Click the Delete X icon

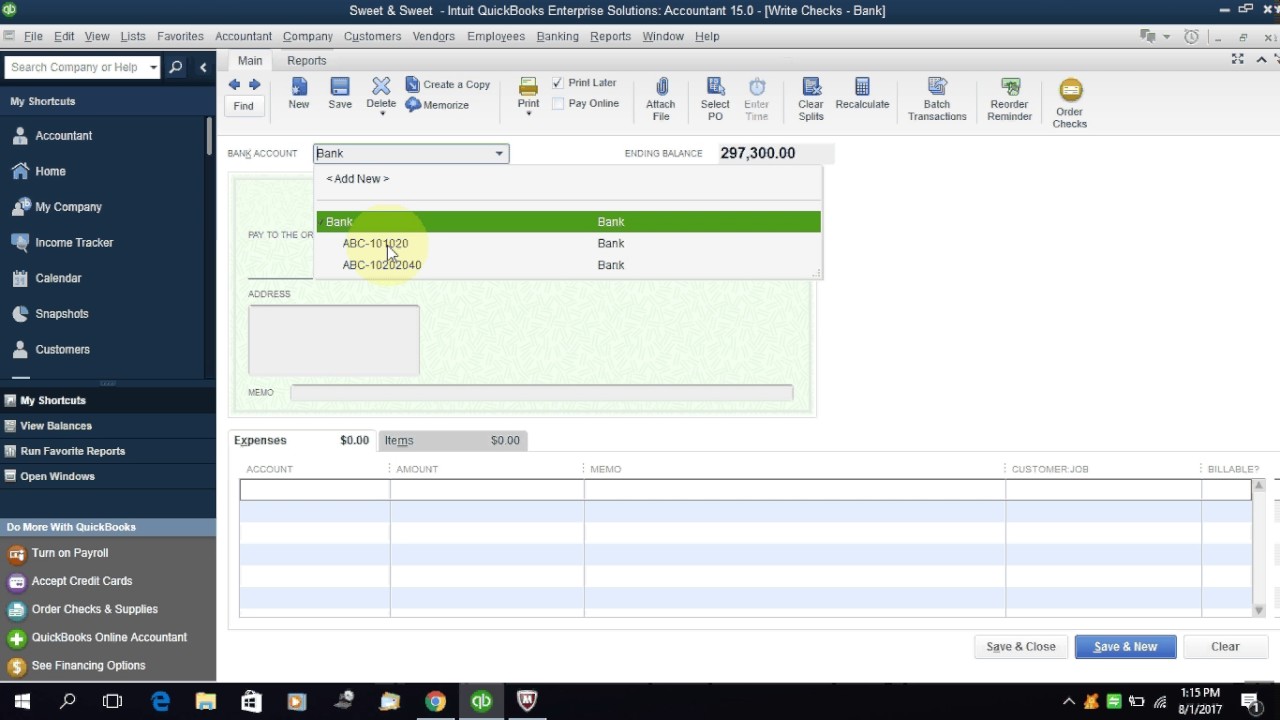click(x=381, y=86)
